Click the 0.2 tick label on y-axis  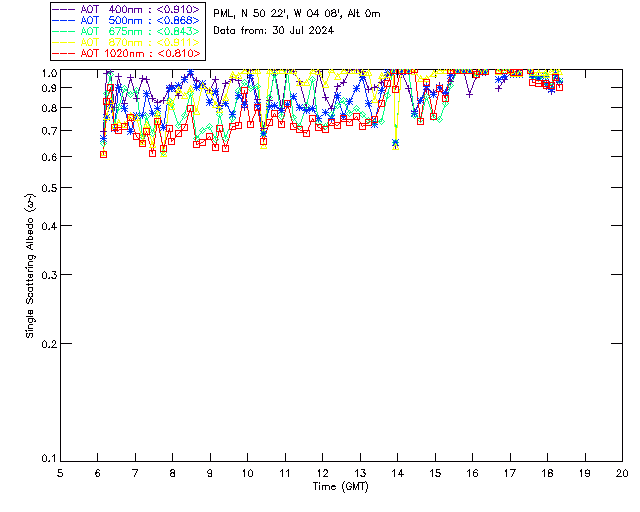(x=49, y=343)
